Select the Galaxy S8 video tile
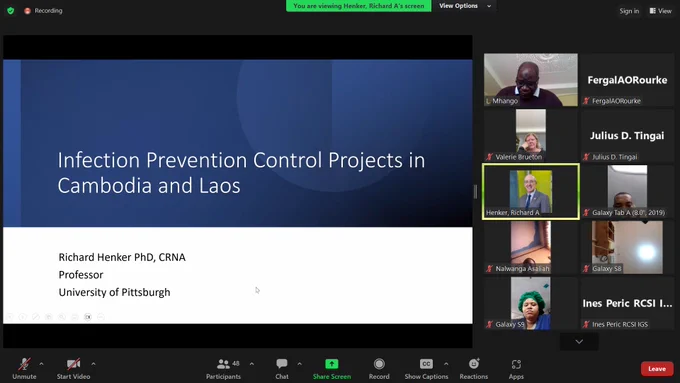The width and height of the screenshot is (680, 383). click(627, 247)
